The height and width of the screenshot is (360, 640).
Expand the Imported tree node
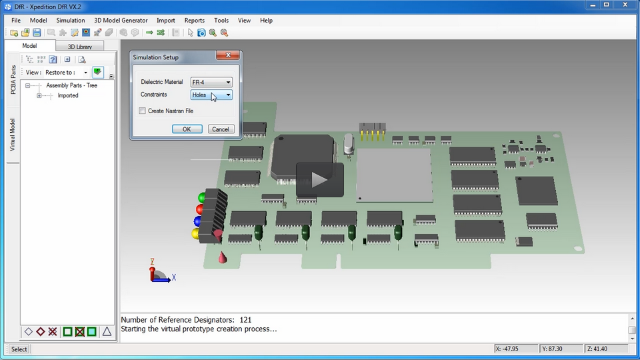click(39, 96)
